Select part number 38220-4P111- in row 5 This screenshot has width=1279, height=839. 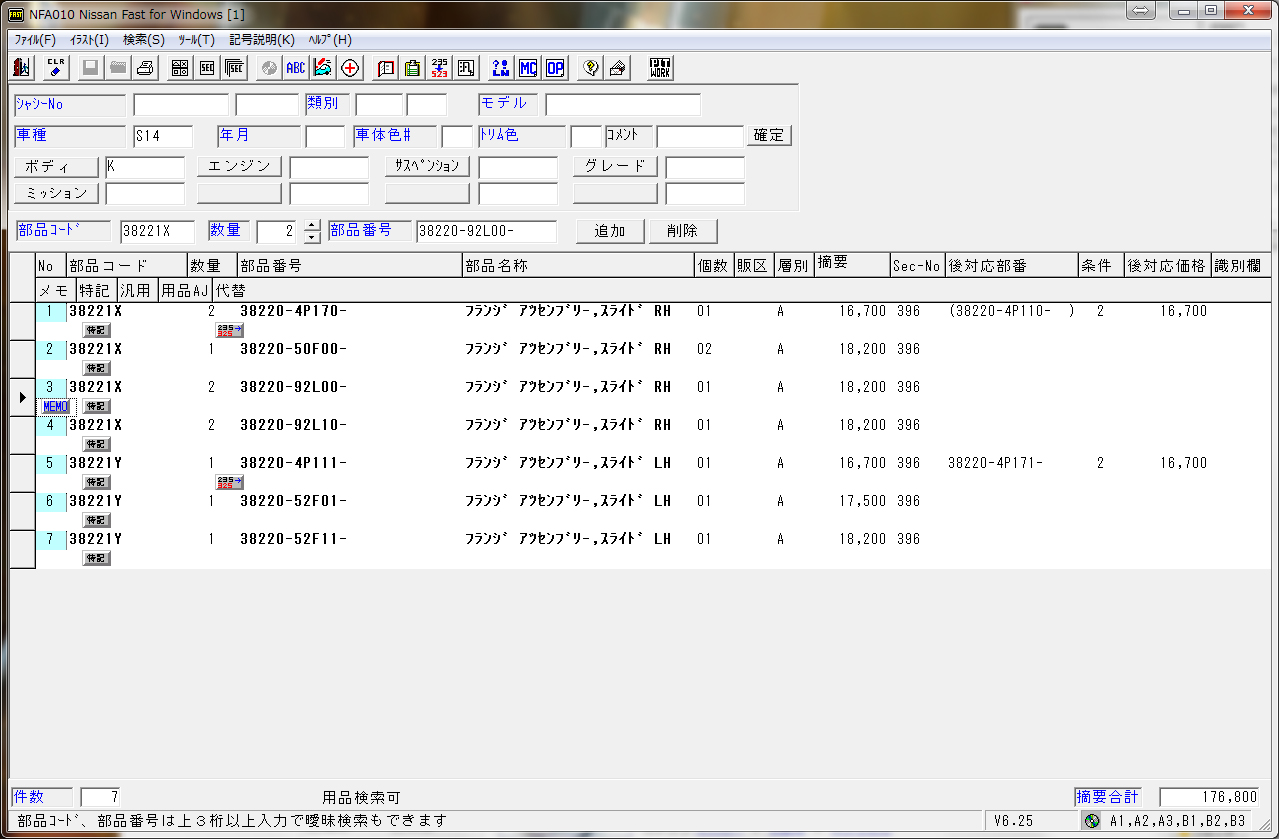coord(294,463)
